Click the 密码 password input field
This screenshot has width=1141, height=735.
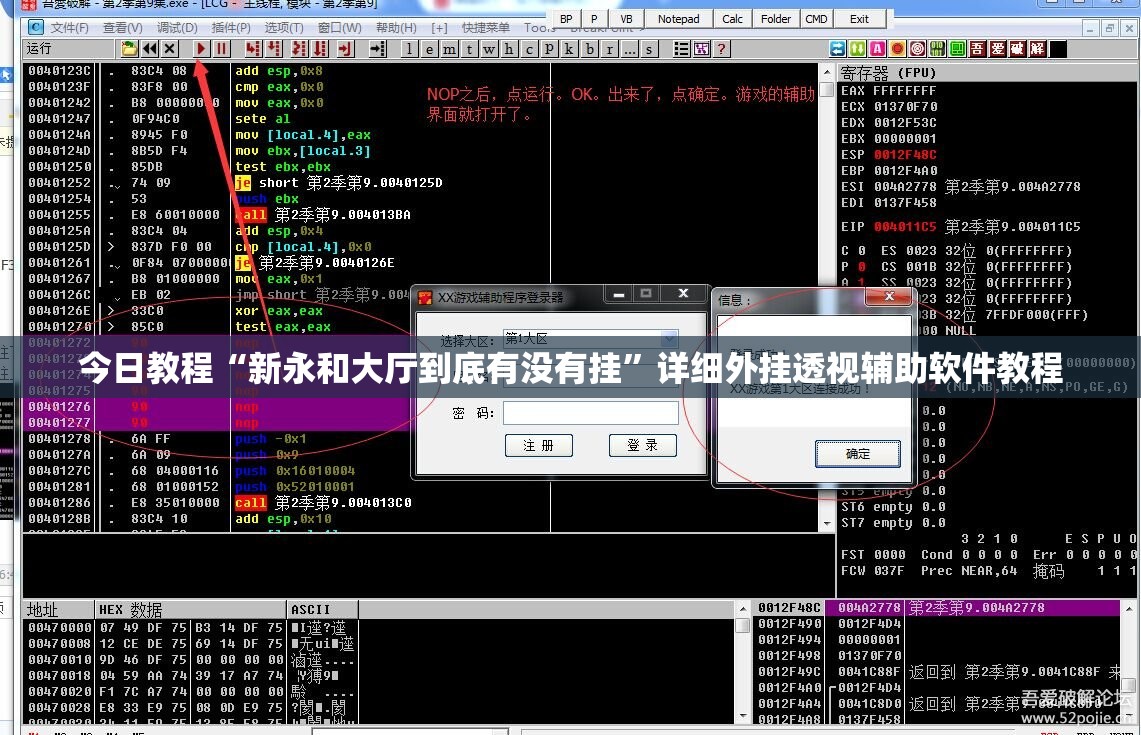click(590, 413)
